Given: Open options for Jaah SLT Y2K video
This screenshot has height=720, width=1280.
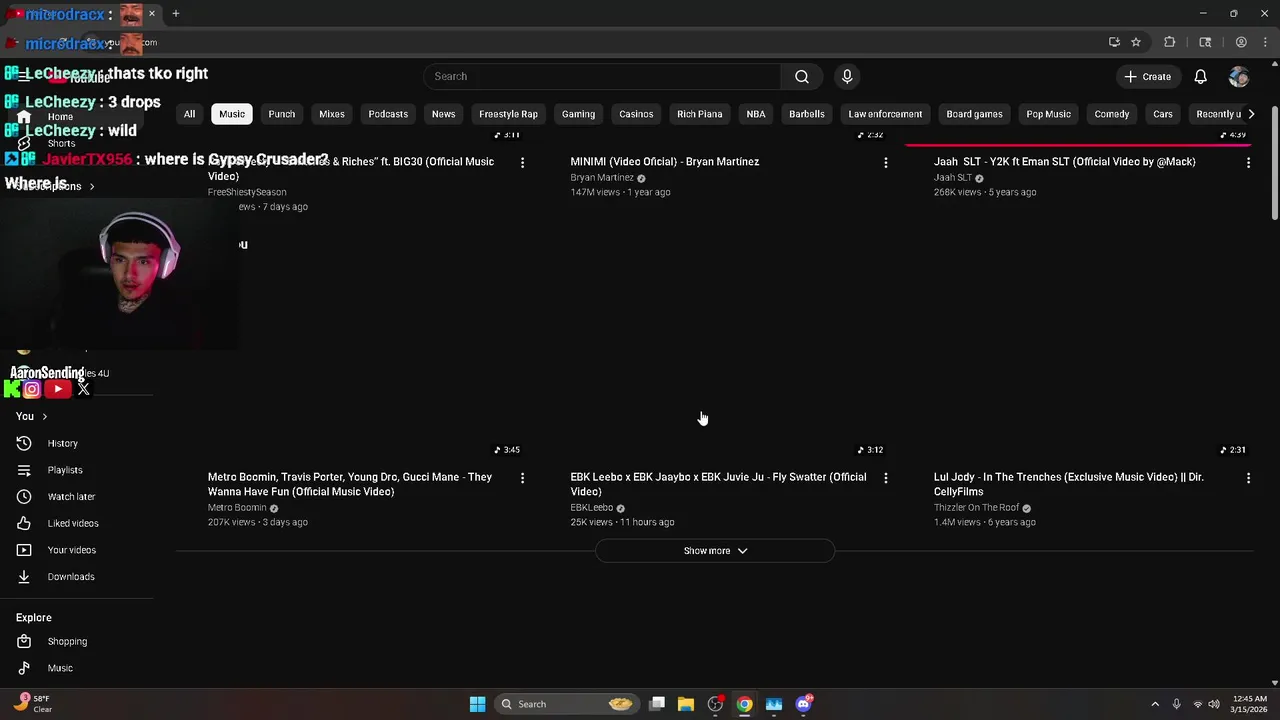Looking at the screenshot, I should 1248,162.
